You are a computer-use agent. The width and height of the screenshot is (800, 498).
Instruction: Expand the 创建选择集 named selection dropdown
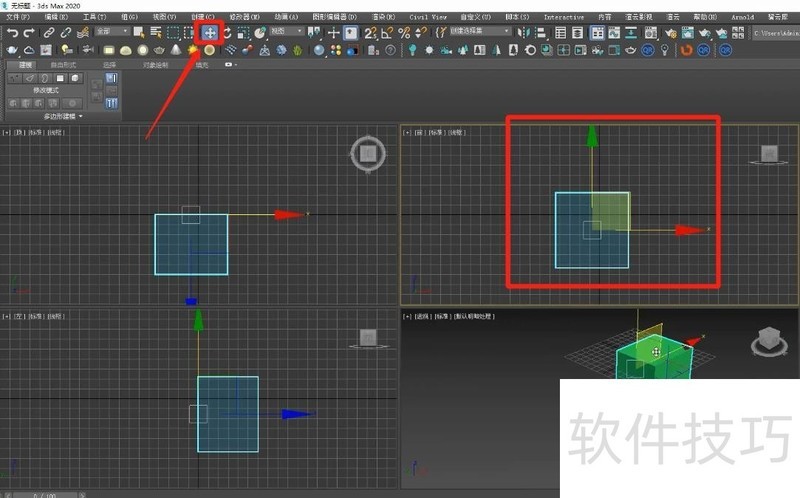478,32
